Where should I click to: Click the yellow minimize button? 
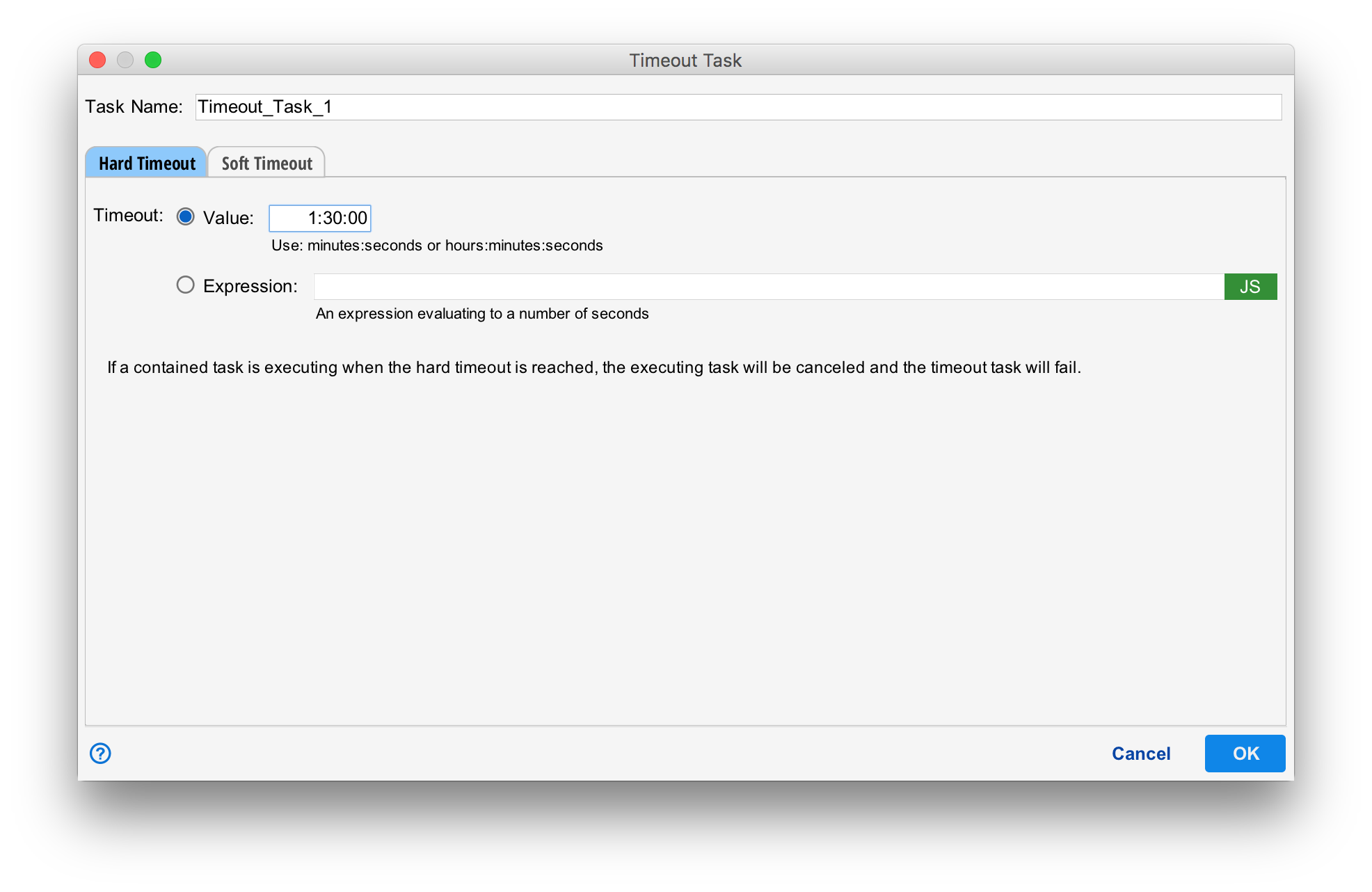(125, 60)
